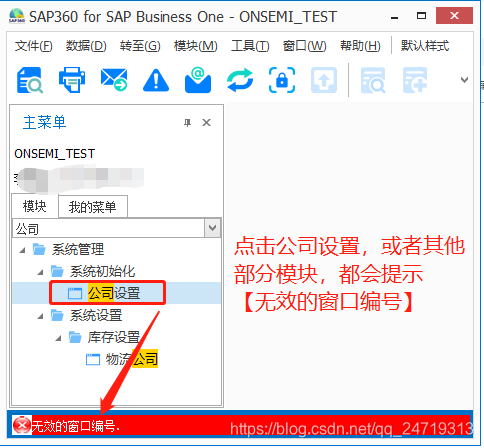484x448 pixels.
Task: Open the alert warning triangle icon
Action: (x=156, y=80)
